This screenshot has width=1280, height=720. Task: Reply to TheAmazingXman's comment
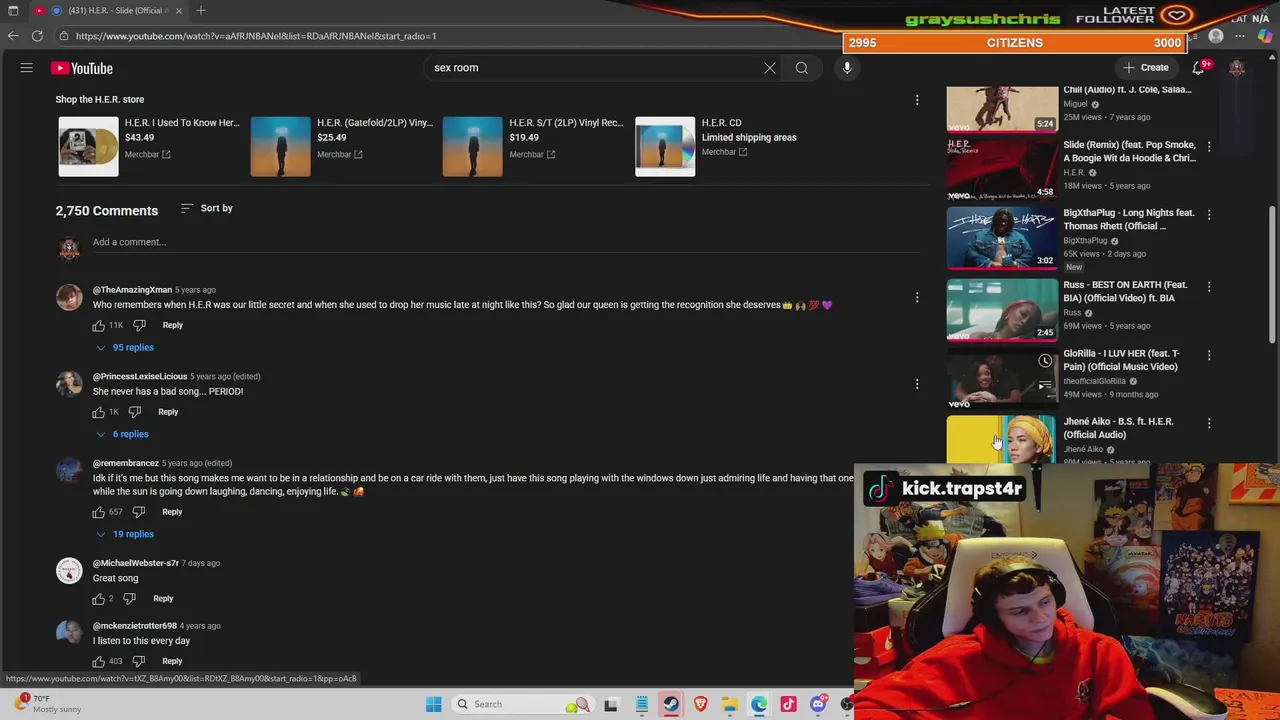[x=172, y=325]
